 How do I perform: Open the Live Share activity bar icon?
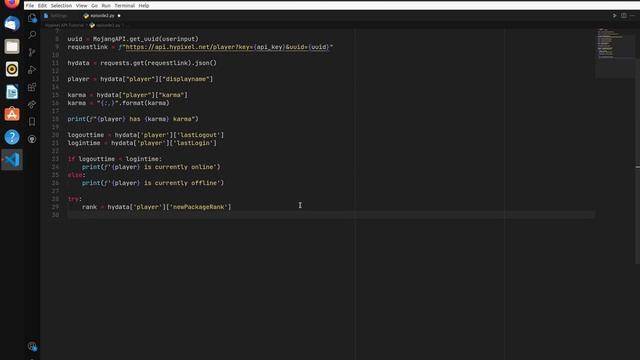tap(32, 104)
